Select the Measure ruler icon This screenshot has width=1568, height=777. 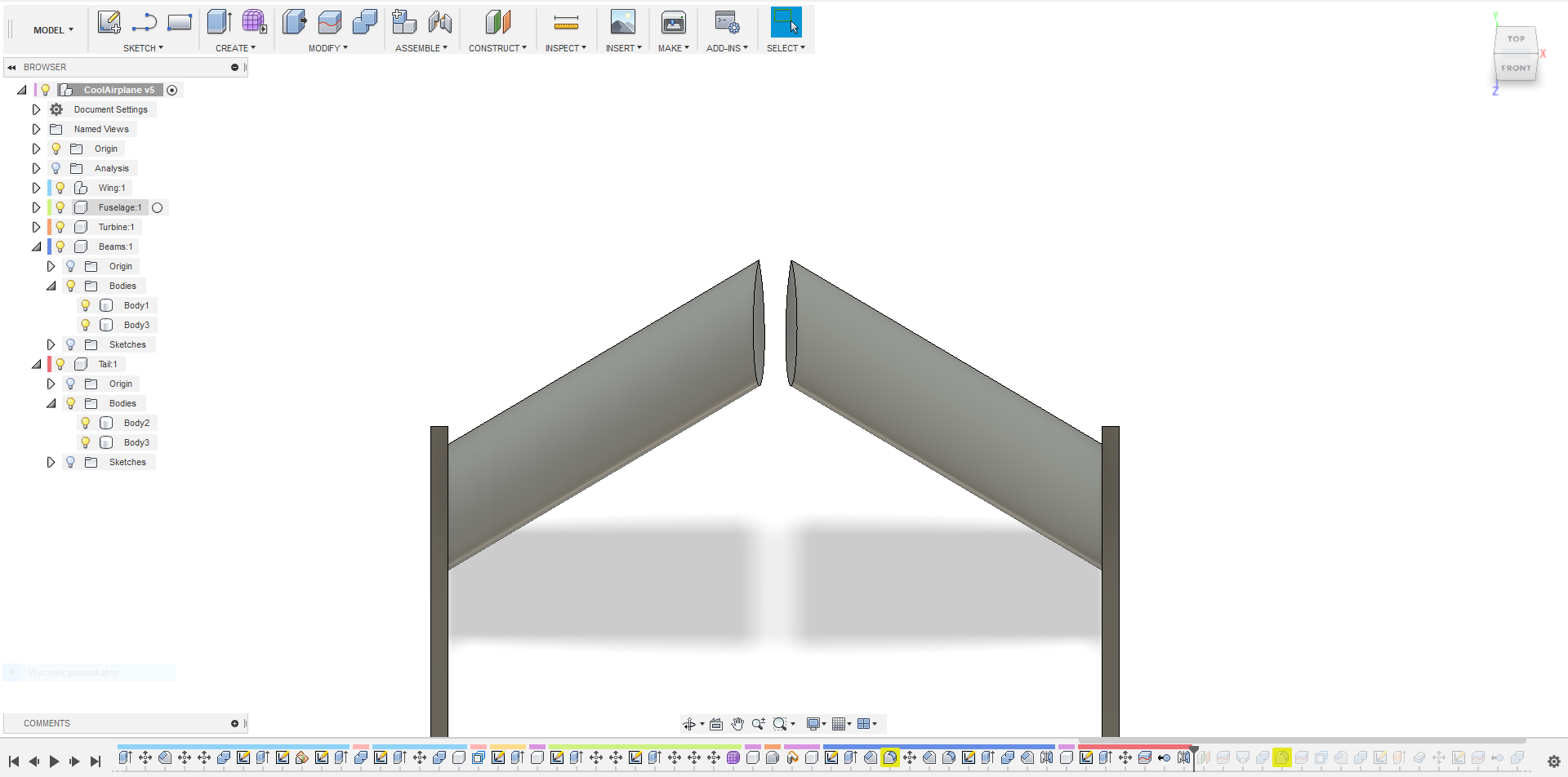click(566, 22)
